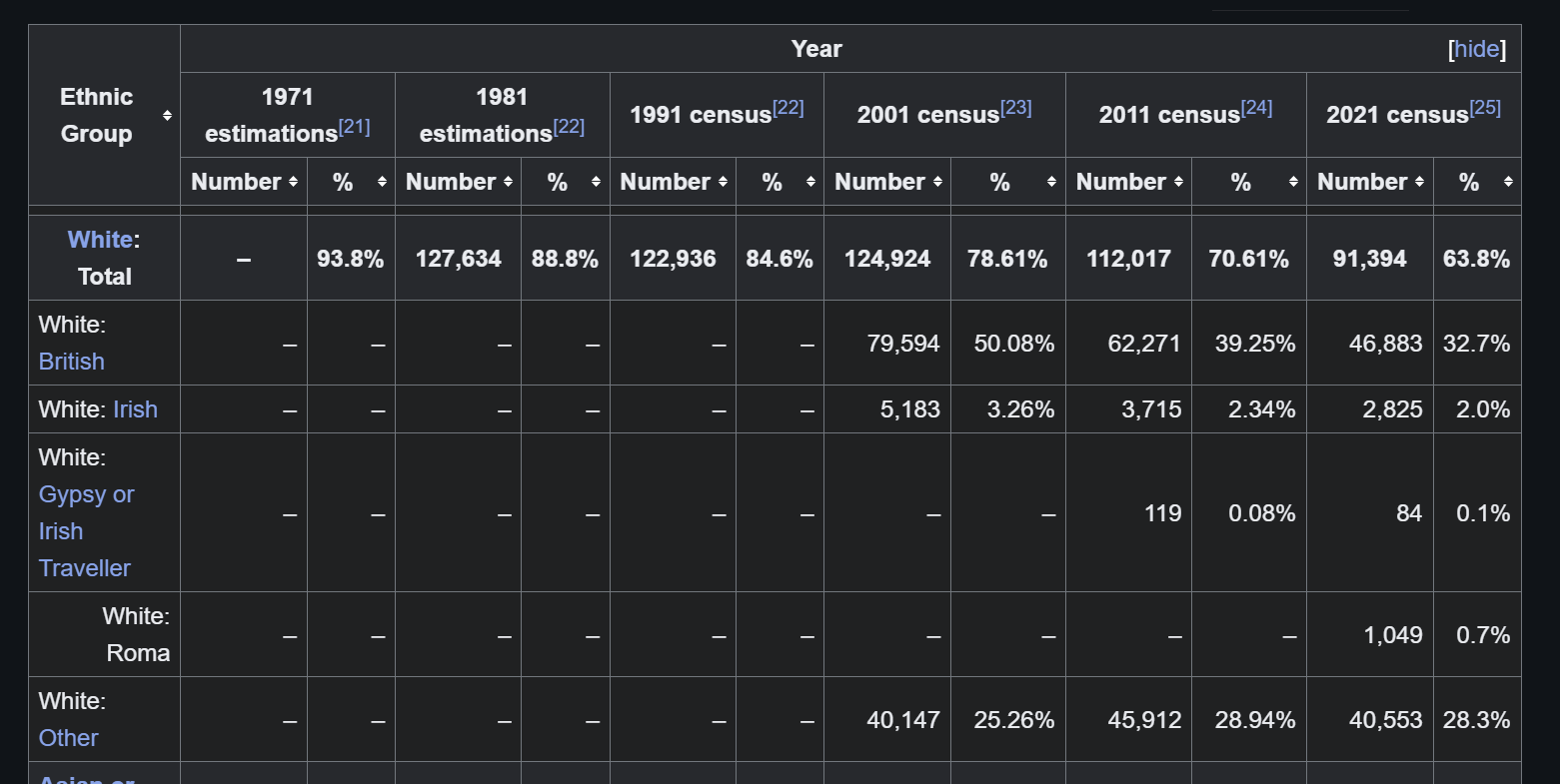The image size is (1560, 784).
Task: Sort table by Ethnic Group column
Action: click(167, 116)
